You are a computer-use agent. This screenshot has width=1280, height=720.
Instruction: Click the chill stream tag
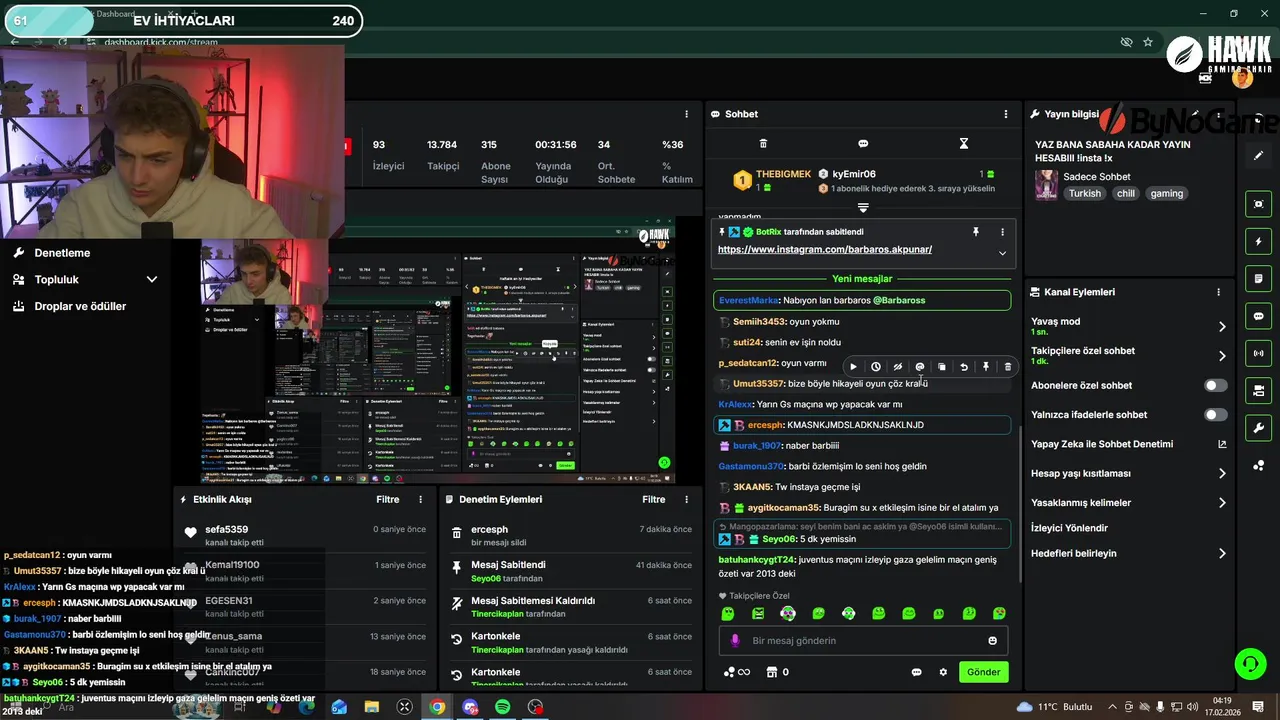click(1126, 194)
